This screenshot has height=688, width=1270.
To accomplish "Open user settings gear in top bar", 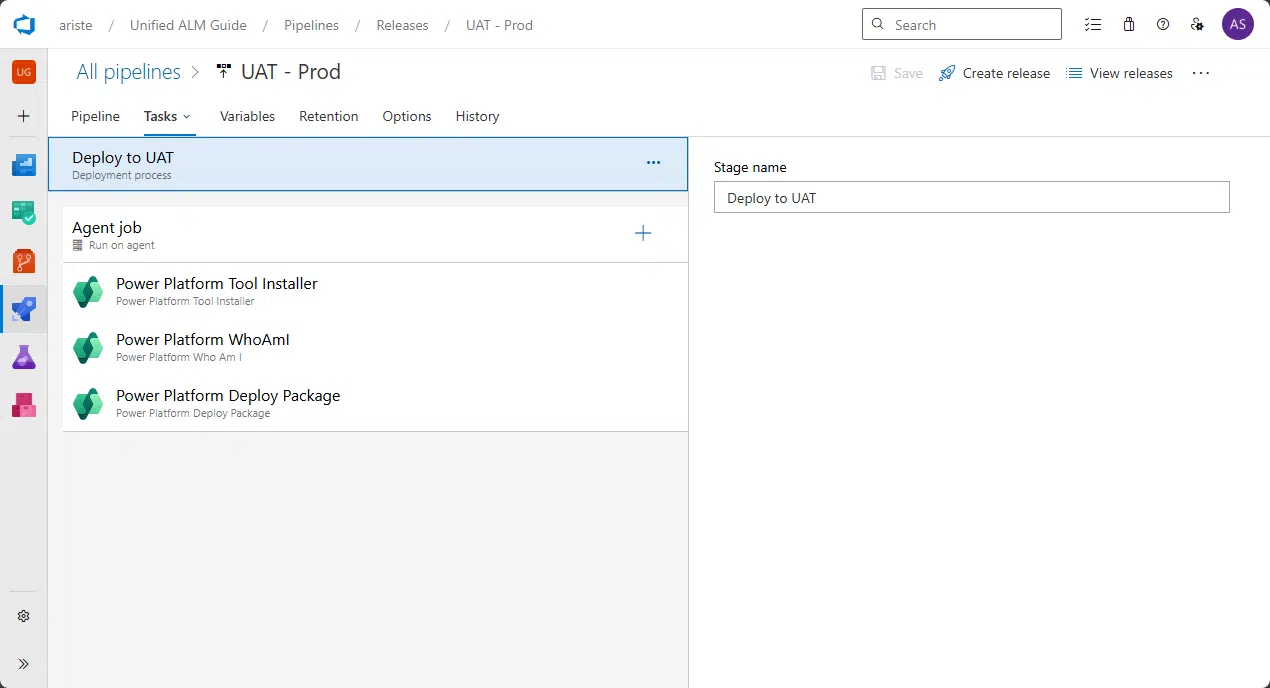I will tap(1197, 24).
